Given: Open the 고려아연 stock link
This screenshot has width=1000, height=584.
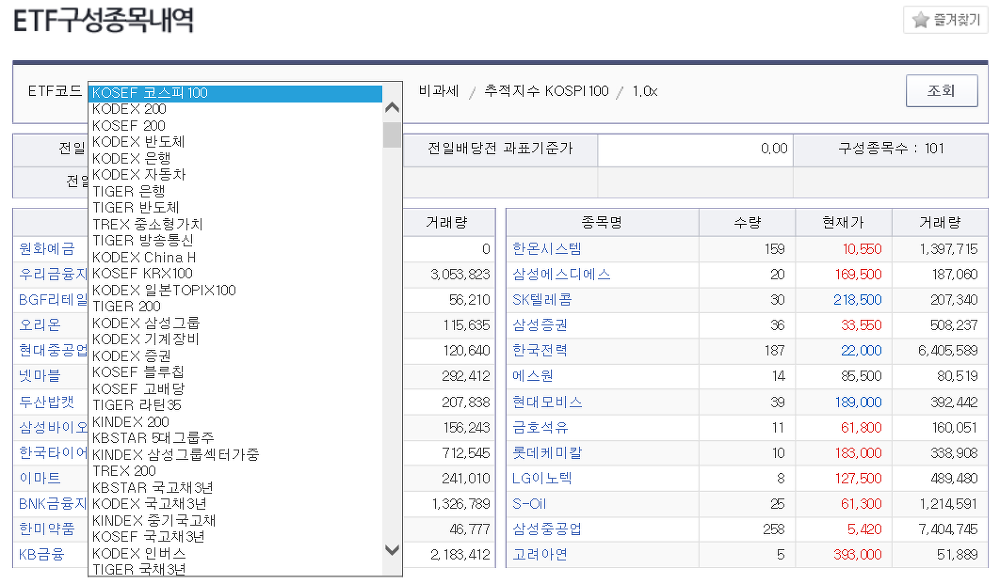Looking at the screenshot, I should [540, 555].
